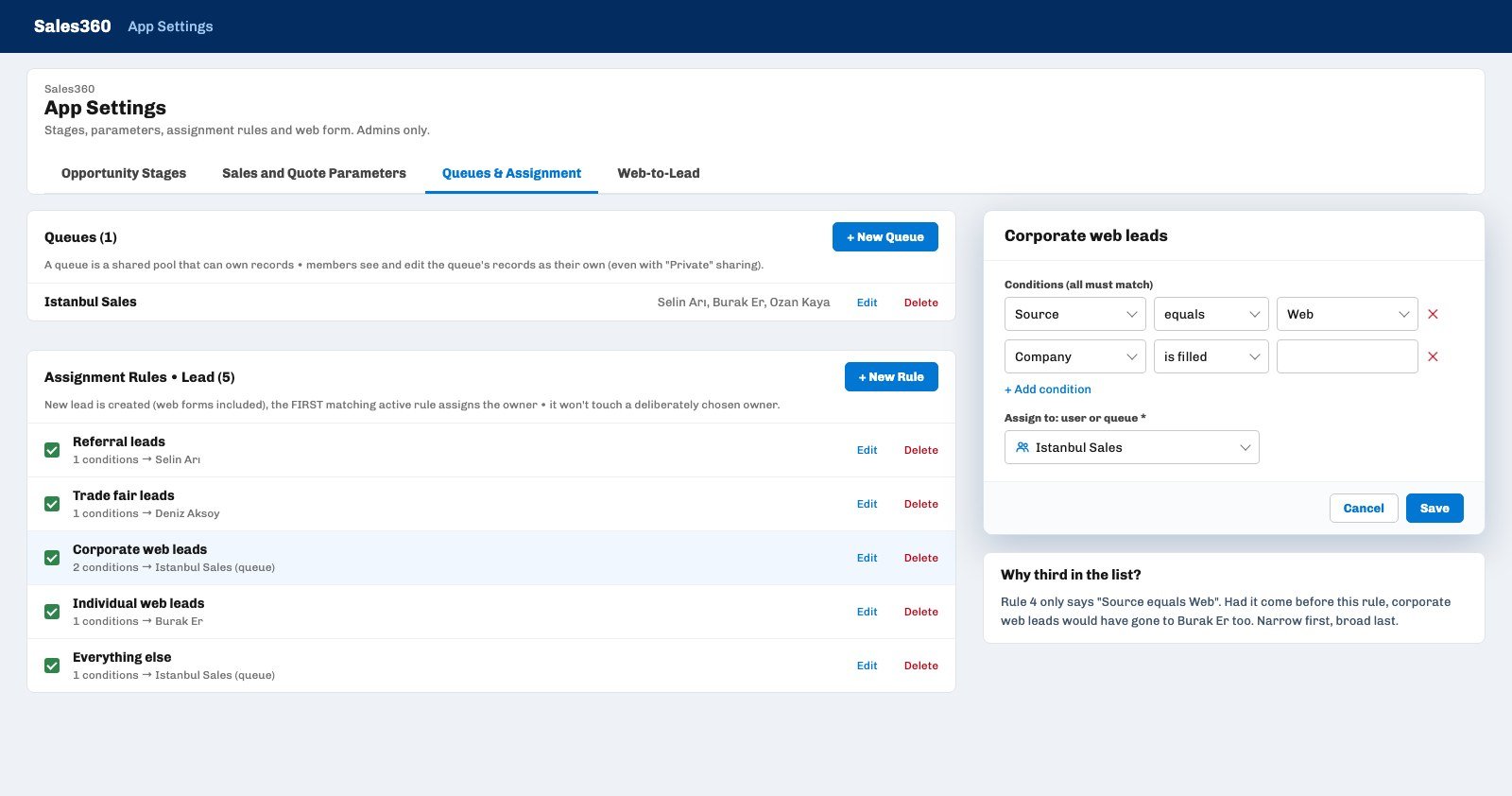1512x796 pixels.
Task: Edit the Trade fair leads rule
Action: pos(867,504)
